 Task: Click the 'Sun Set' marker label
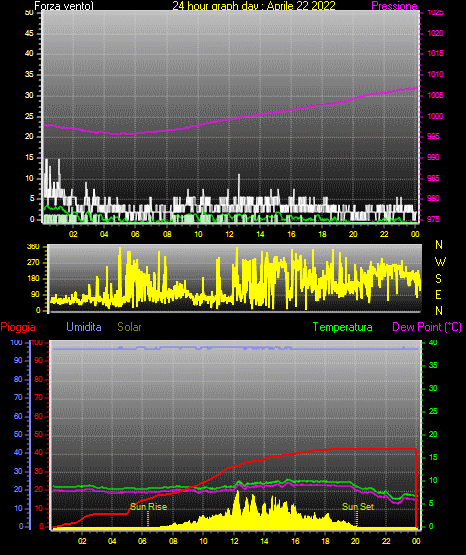[x=358, y=507]
